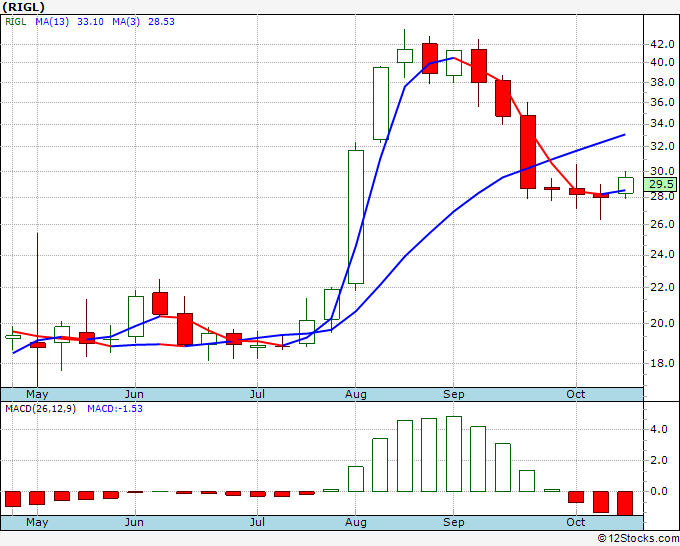Click the tallest green candle in early August
Image resolution: width=680 pixels, height=546 pixels.
[x=356, y=215]
